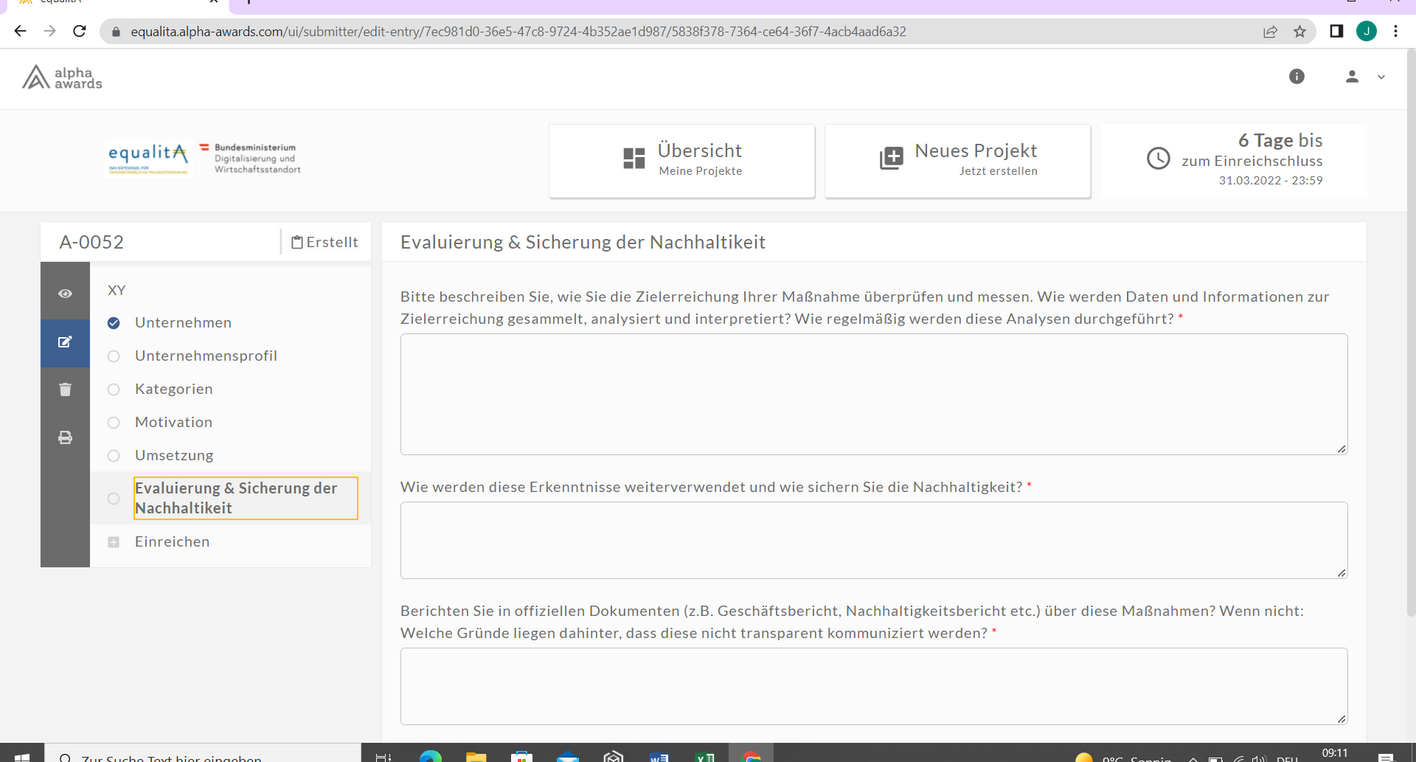The width and height of the screenshot is (1416, 762).
Task: Bookmark page with the star icon
Action: point(1300,31)
